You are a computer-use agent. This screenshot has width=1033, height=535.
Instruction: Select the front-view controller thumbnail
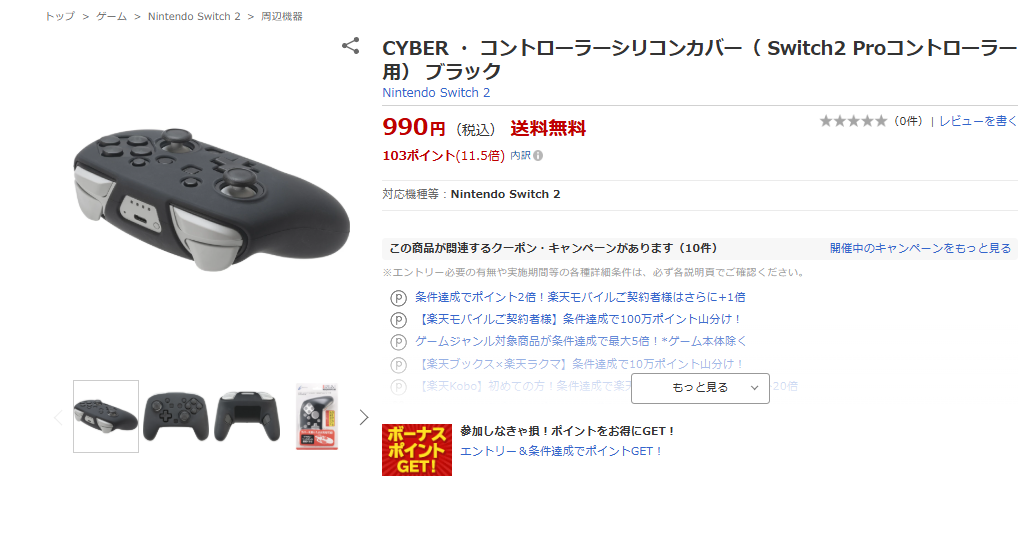pyautogui.click(x=176, y=416)
